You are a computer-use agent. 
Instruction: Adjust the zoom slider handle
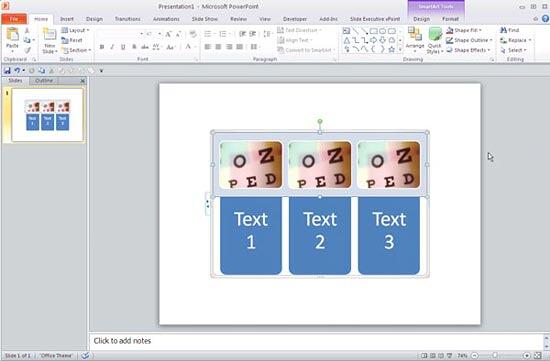point(495,356)
